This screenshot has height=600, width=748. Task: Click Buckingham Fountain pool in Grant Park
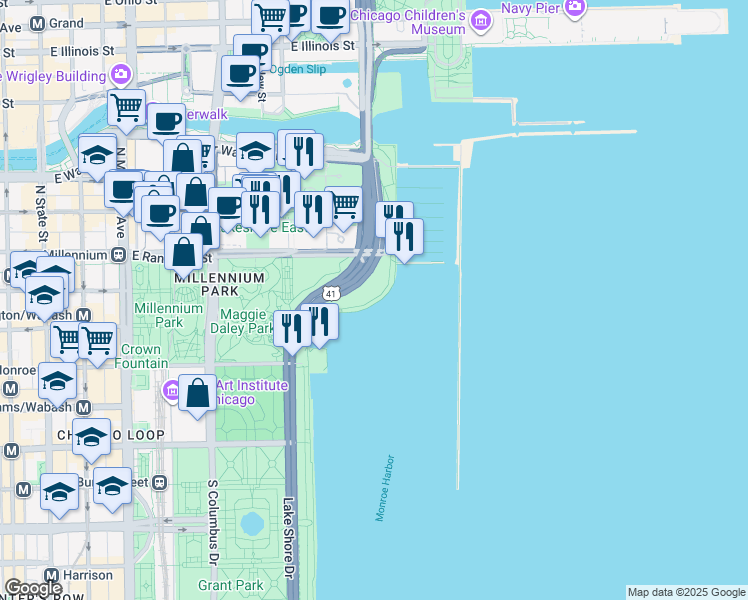[252, 525]
